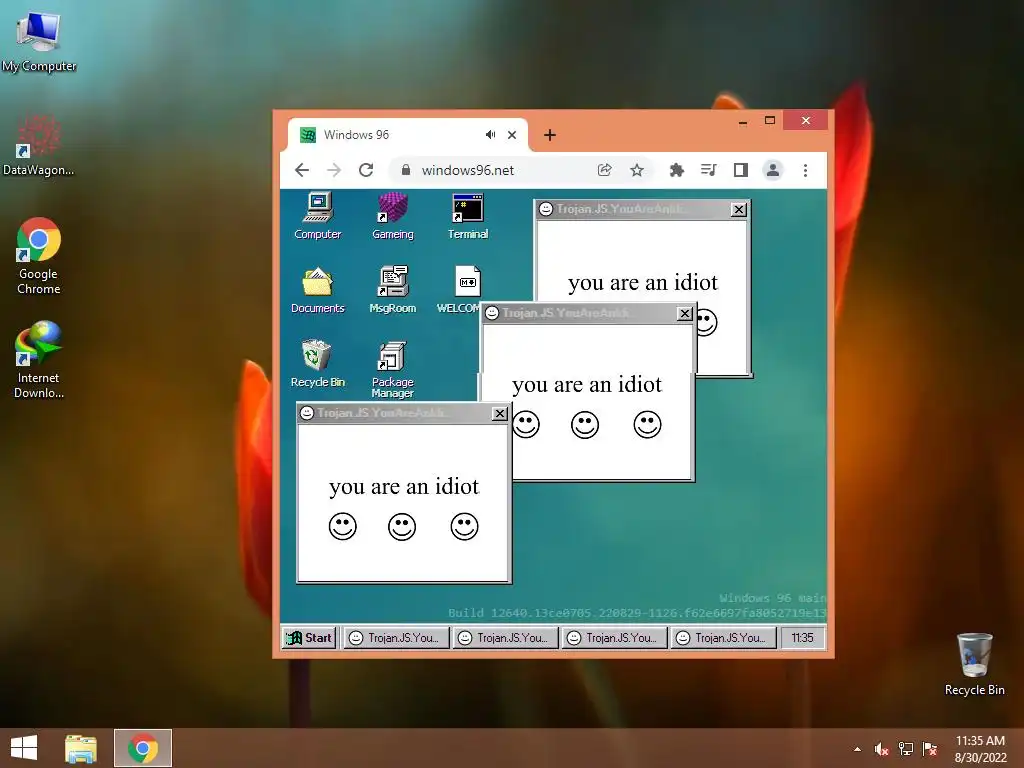This screenshot has width=1024, height=768.
Task: Open Internet Download Manager desktop shortcut
Action: click(x=39, y=359)
